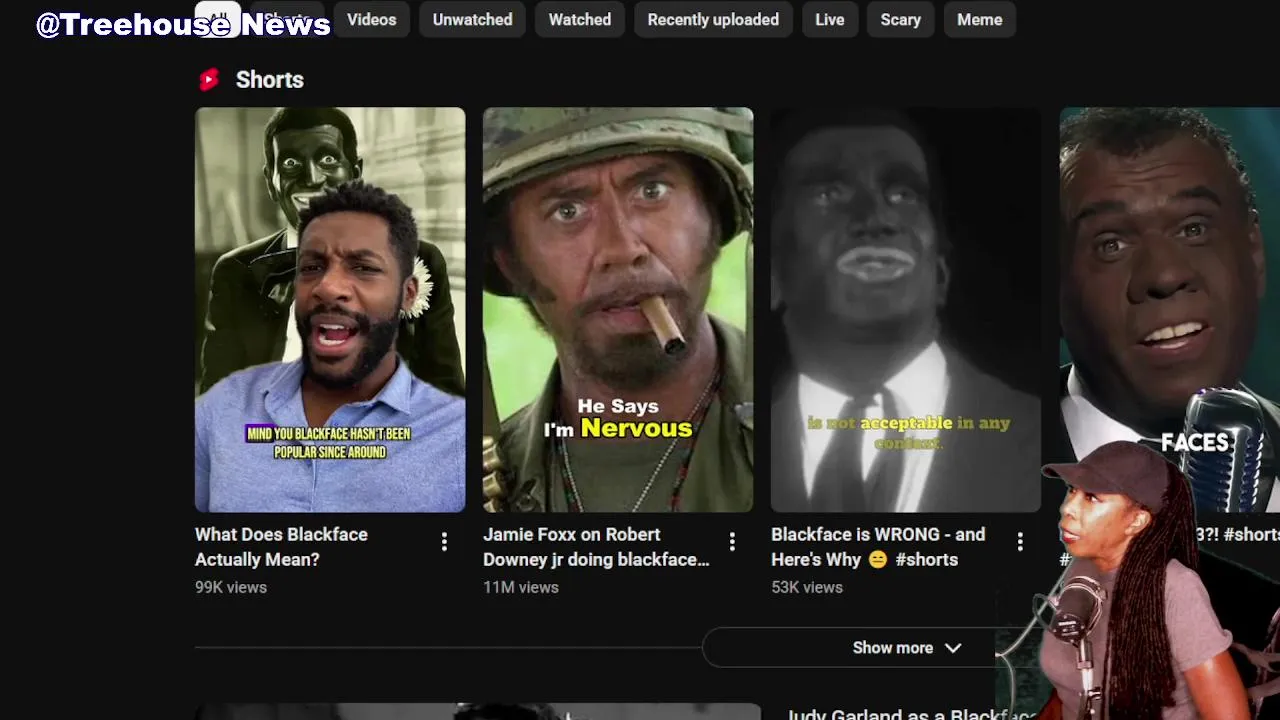Open the 'What Does Blackface Actually Mean?' short thumbnail
Image resolution: width=1280 pixels, height=720 pixels.
330,310
